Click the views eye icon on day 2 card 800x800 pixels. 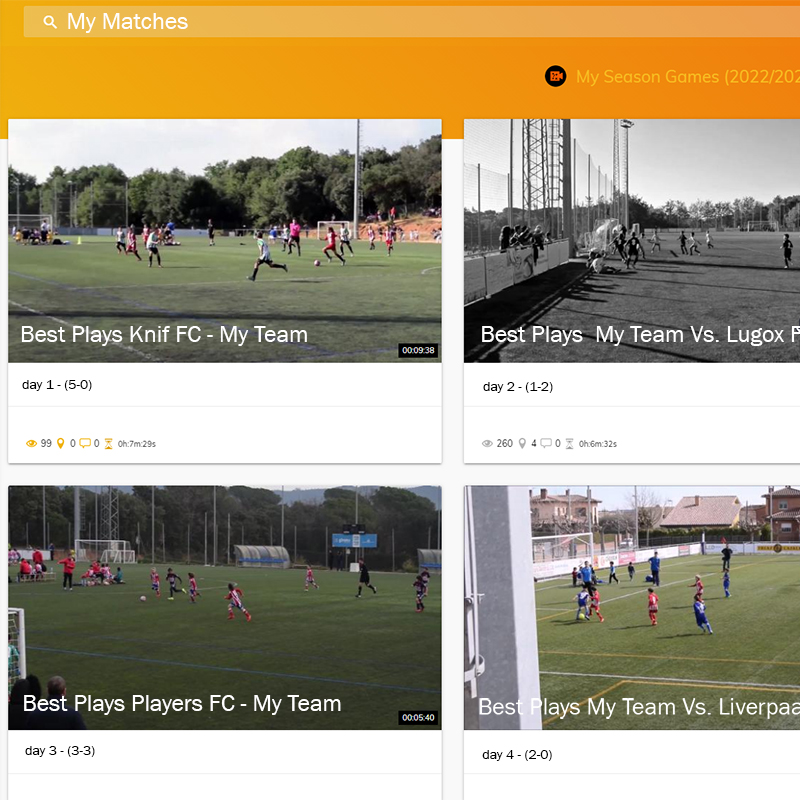tap(487, 443)
